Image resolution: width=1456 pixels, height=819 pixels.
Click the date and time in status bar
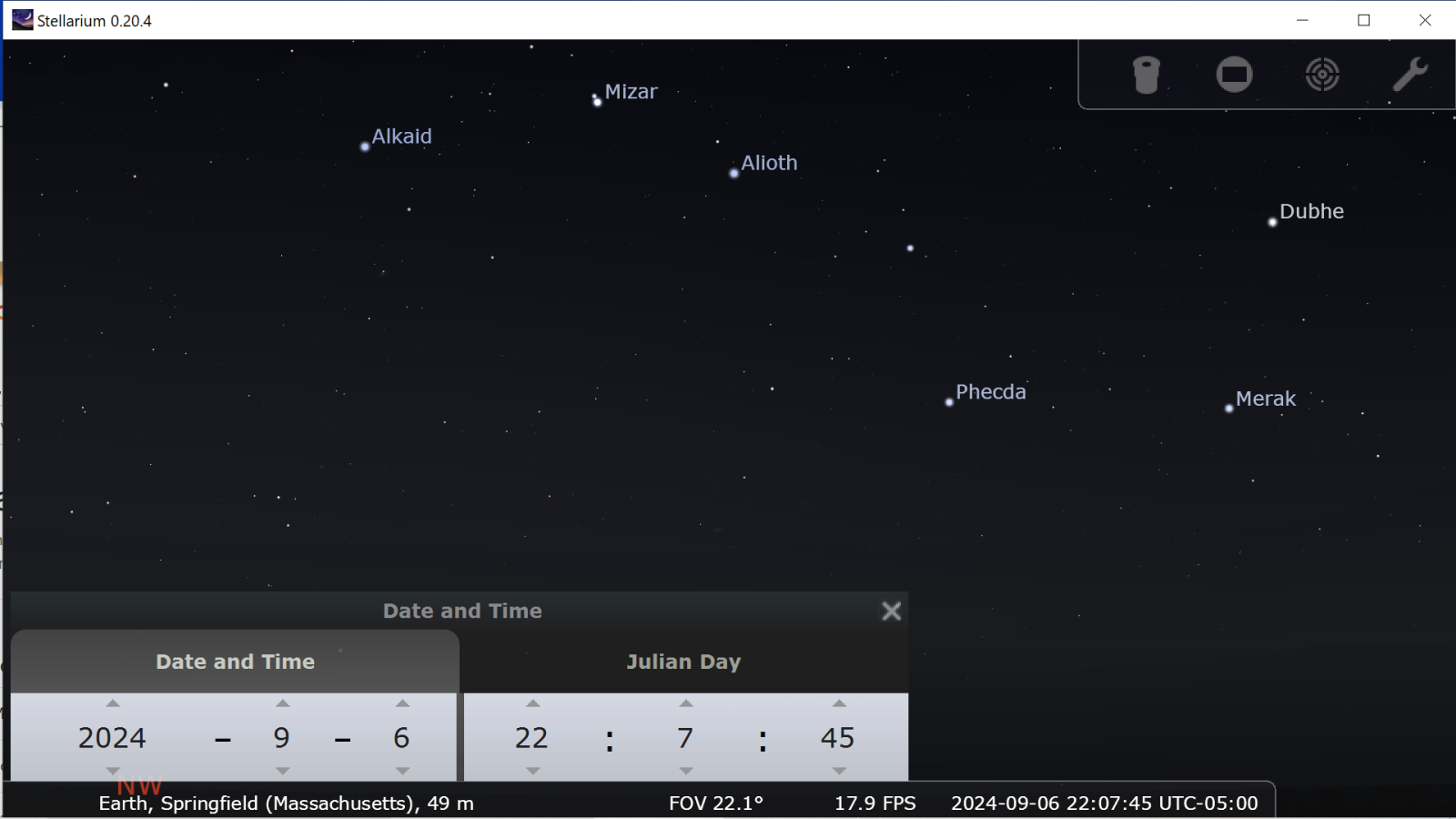[1104, 804]
